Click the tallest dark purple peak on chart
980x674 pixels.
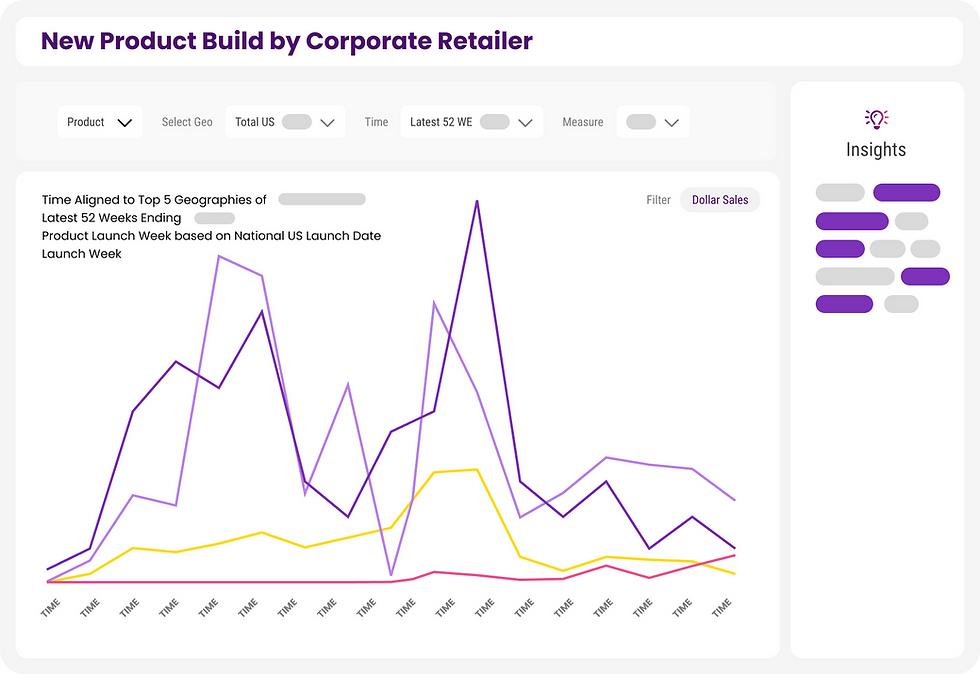tap(477, 201)
